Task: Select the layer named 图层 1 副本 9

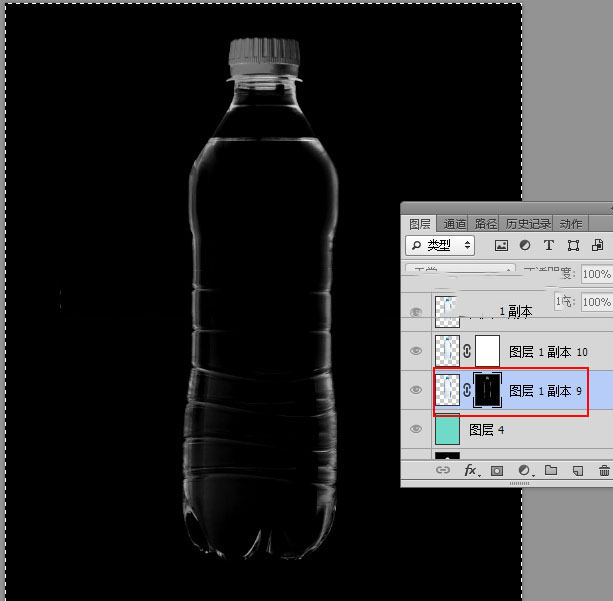Action: [x=545, y=391]
